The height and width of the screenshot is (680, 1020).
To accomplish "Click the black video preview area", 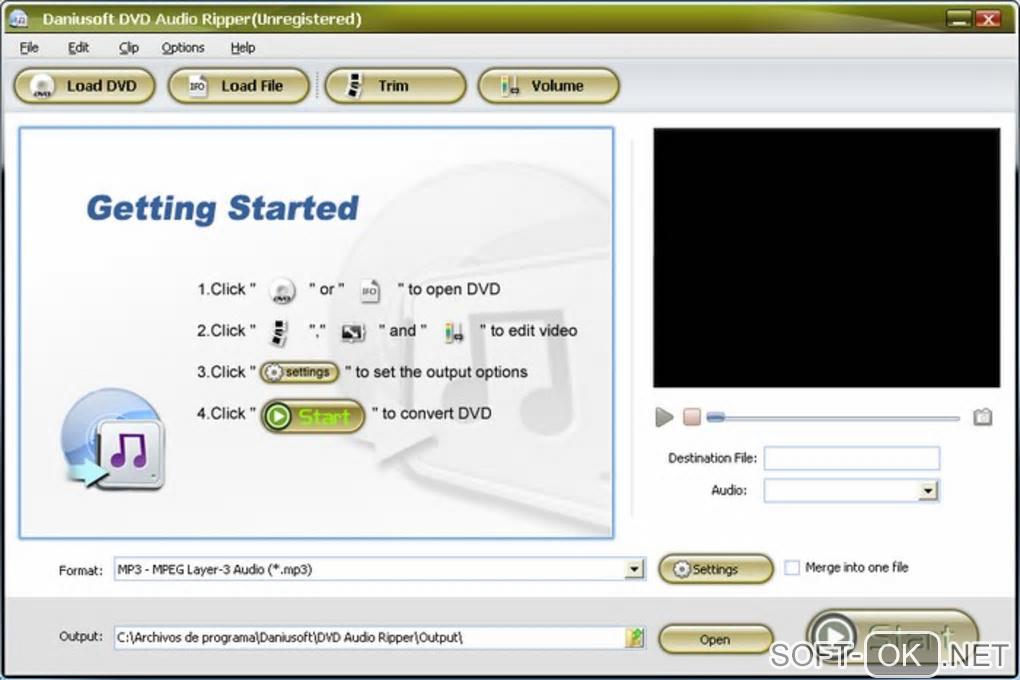I will coord(826,258).
